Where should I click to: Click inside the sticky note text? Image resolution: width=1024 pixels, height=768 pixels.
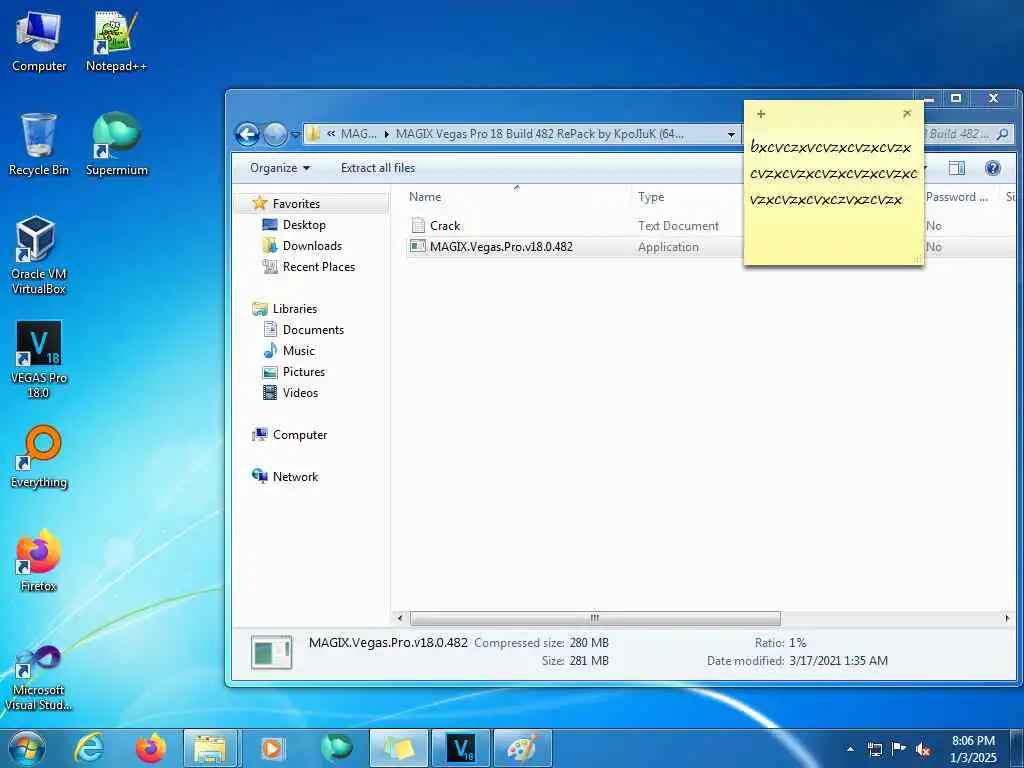click(833, 174)
